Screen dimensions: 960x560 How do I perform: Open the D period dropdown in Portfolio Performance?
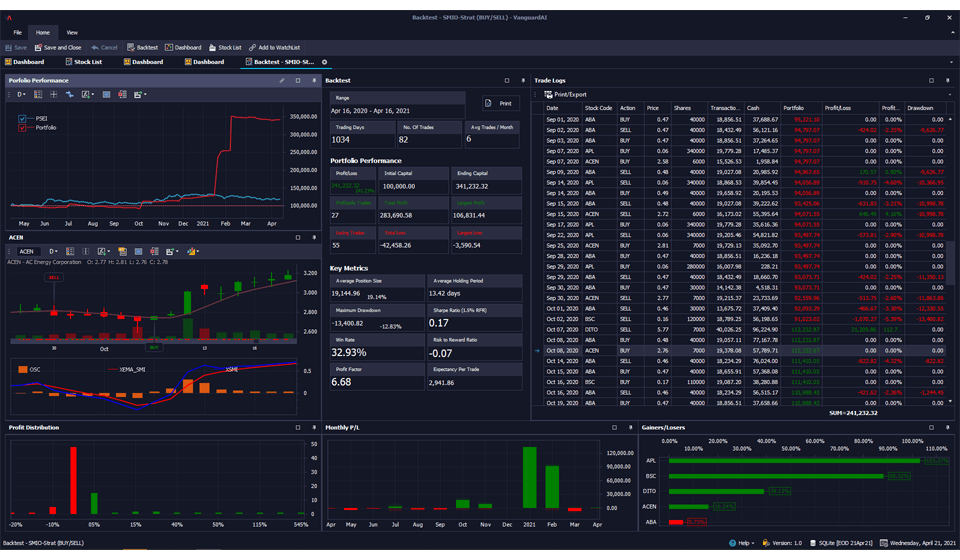click(20, 95)
